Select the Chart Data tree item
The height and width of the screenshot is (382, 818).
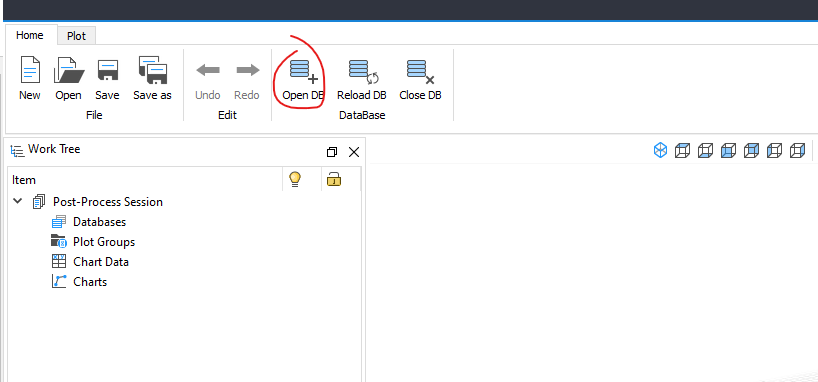101,261
